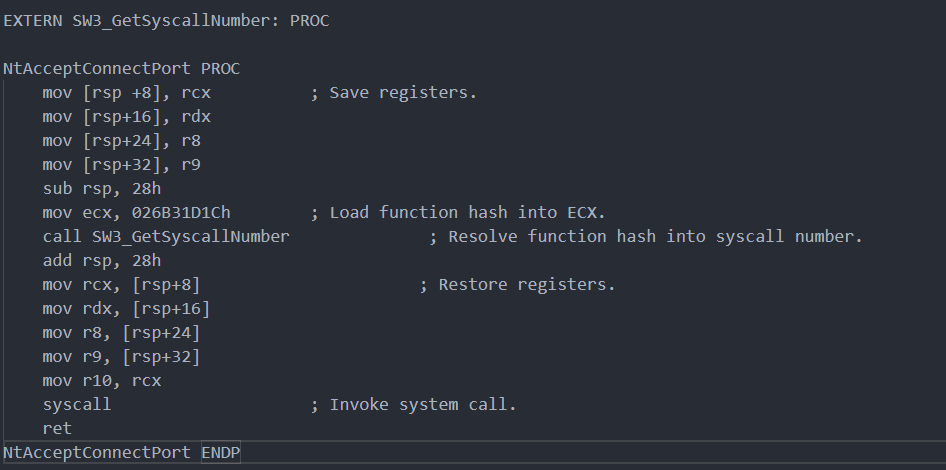
Task: Click the mov [rsp+32], r9 instruction
Action: (122, 165)
